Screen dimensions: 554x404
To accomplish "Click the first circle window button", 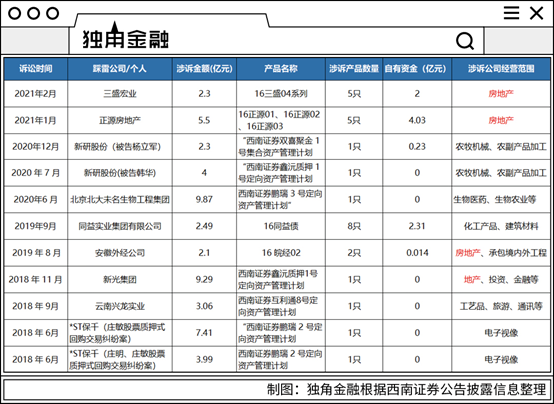I will [14, 14].
